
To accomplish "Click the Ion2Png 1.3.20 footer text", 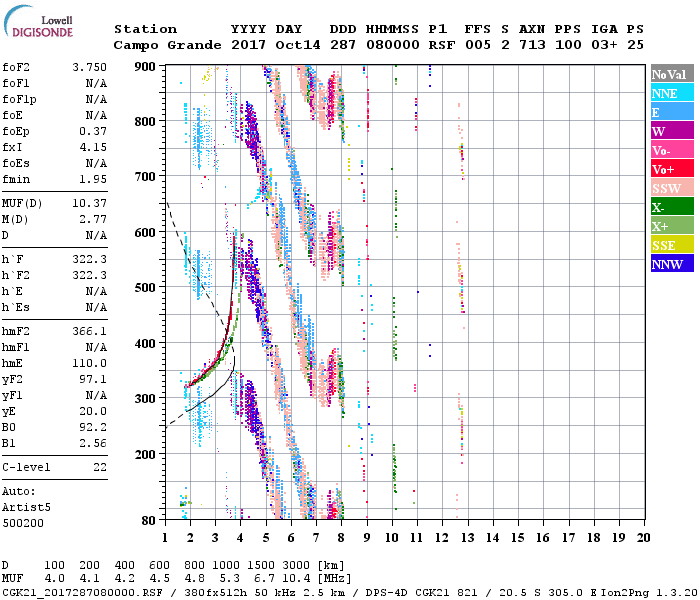I will (x=649, y=593).
